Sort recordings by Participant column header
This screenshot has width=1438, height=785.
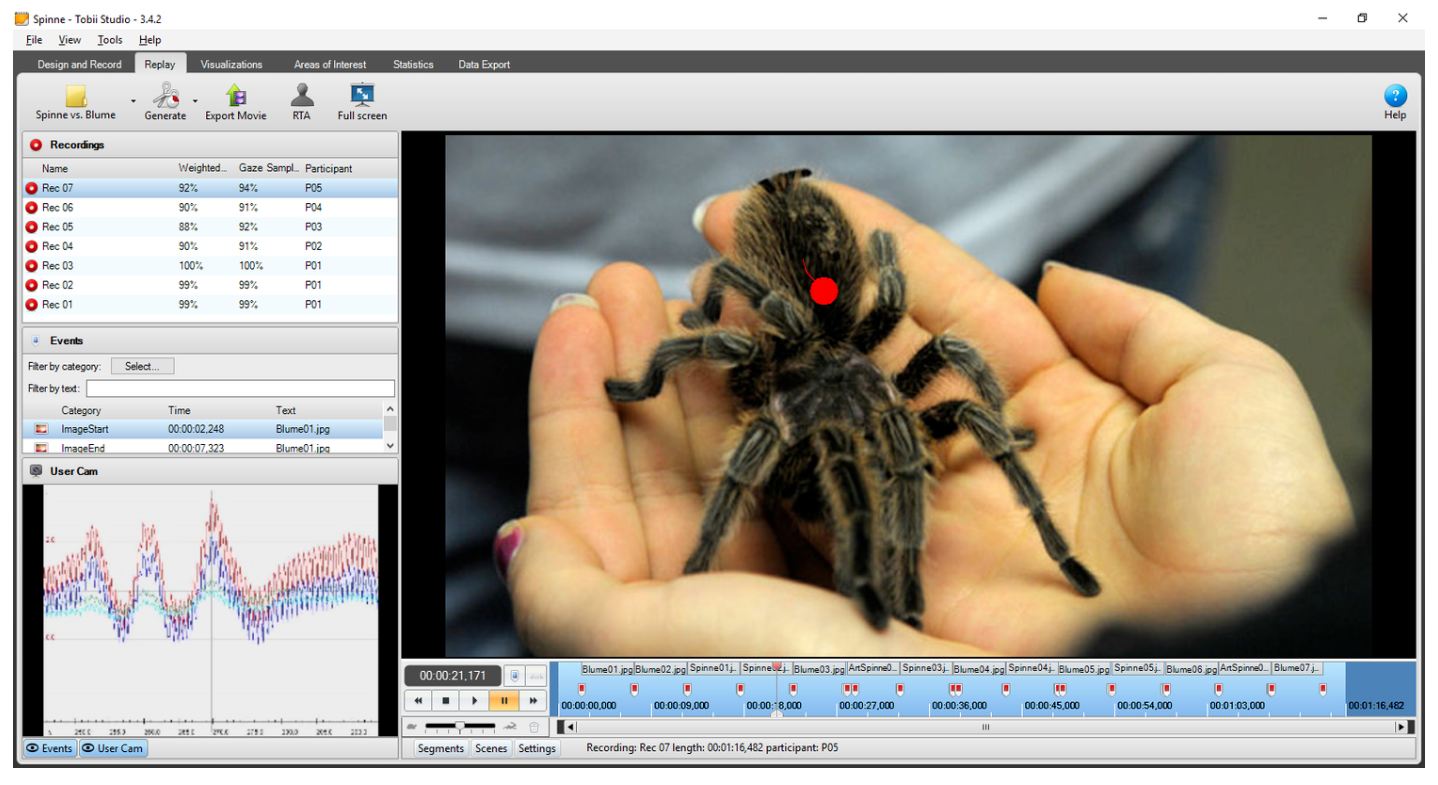[x=329, y=169]
